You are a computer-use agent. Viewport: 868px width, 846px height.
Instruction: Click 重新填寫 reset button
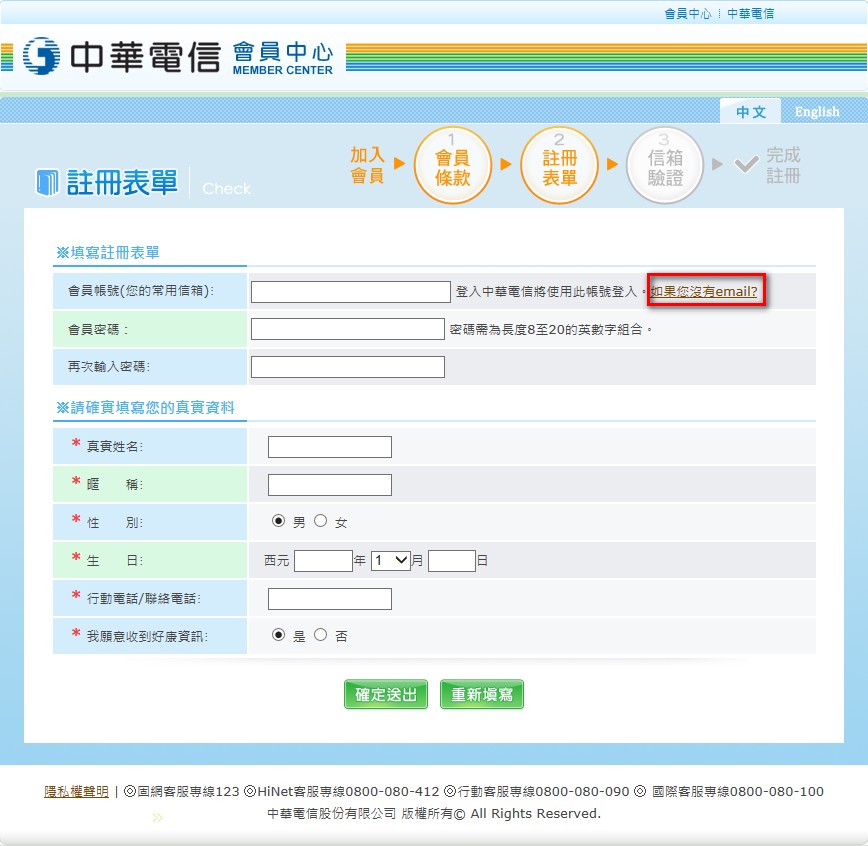(x=482, y=694)
